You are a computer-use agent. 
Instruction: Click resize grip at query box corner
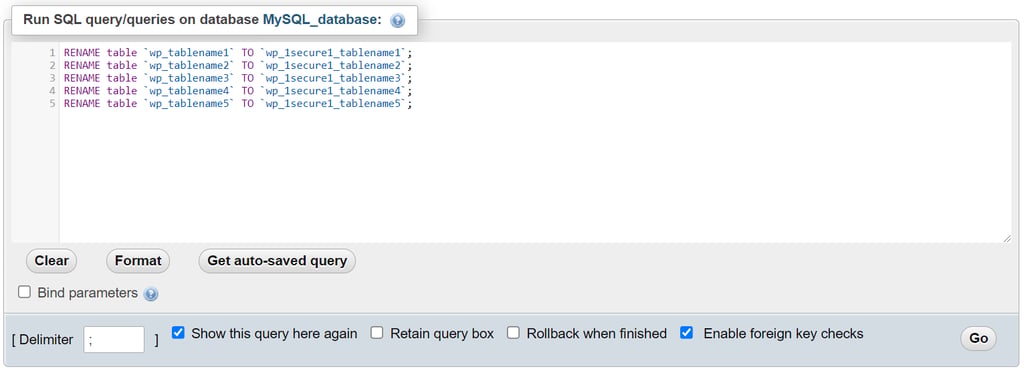click(1007, 238)
